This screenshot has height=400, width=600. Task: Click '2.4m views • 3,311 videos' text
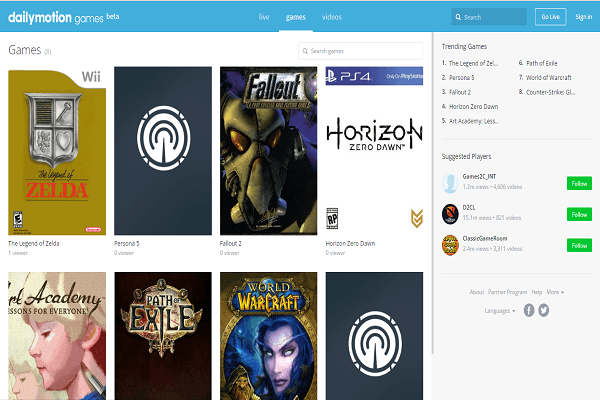[492, 249]
